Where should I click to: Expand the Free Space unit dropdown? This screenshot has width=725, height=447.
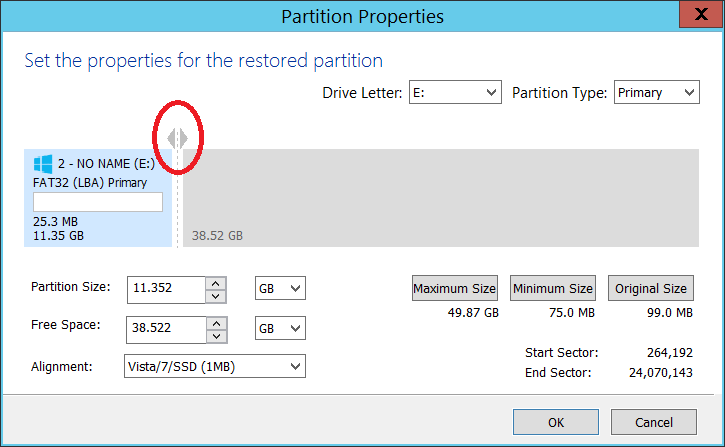click(280, 328)
